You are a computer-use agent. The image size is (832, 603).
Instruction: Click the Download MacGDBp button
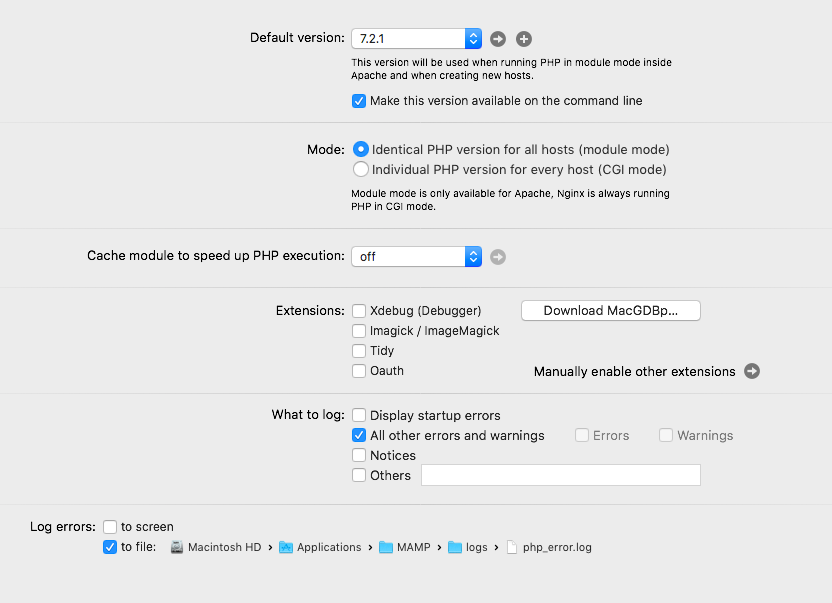[610, 311]
